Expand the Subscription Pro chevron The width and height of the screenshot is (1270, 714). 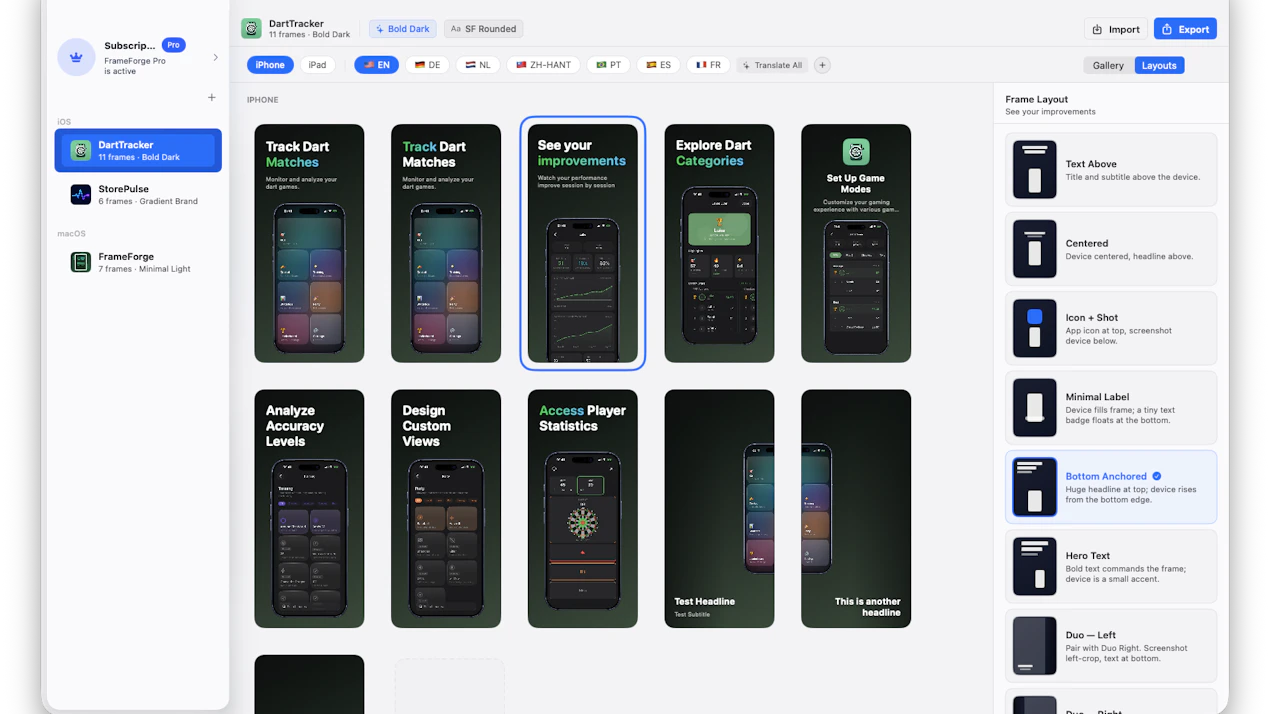pos(215,57)
